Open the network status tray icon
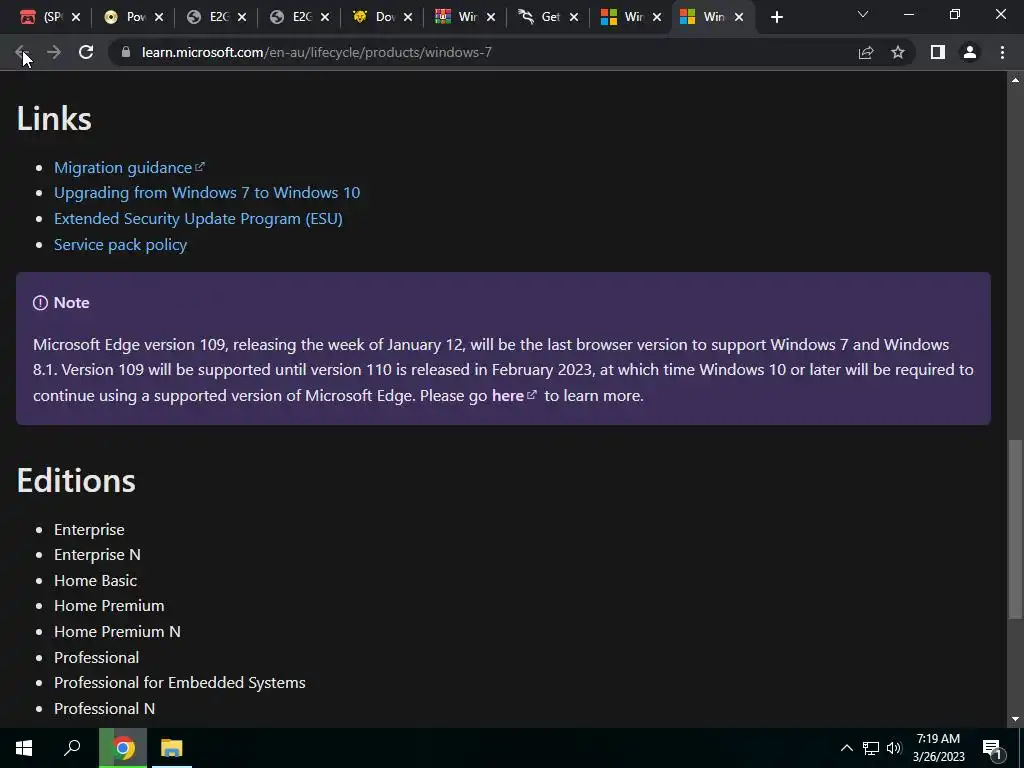 [871, 748]
